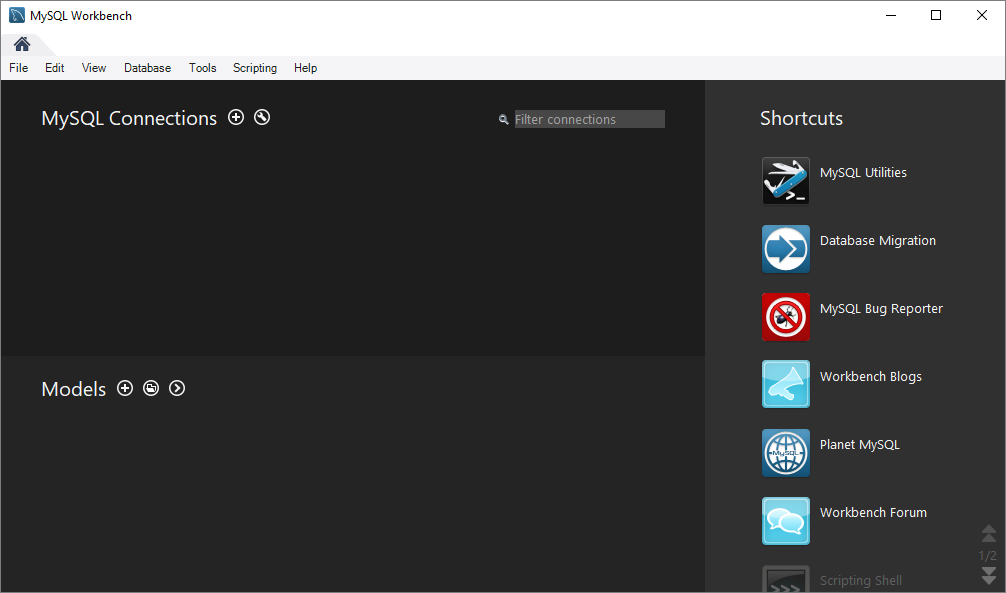Screen dimensions: 1006x593
Task: Open the Scripting menu
Action: pyautogui.click(x=255, y=68)
